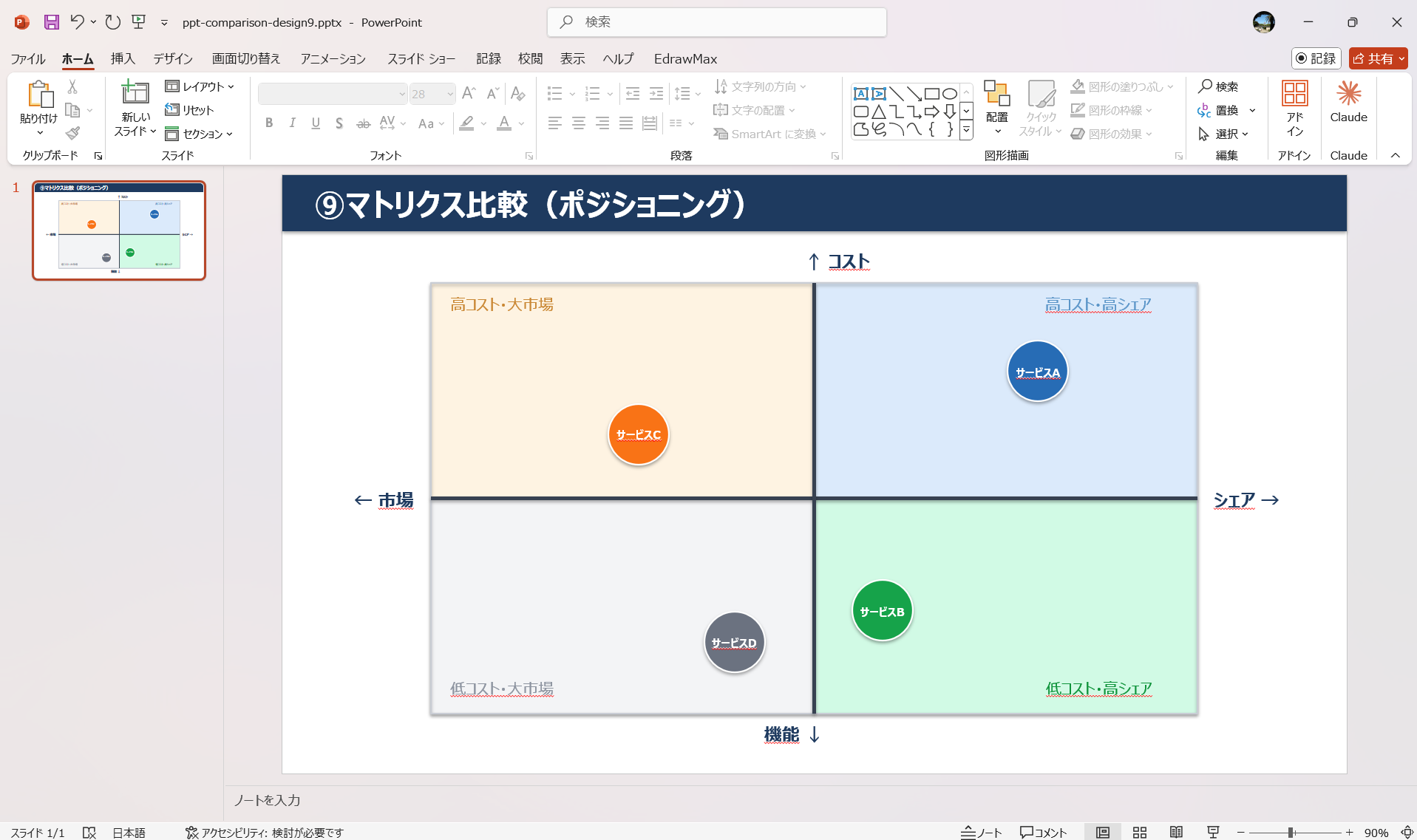Align text left icon
The height and width of the screenshot is (840, 1417).
tap(555, 123)
